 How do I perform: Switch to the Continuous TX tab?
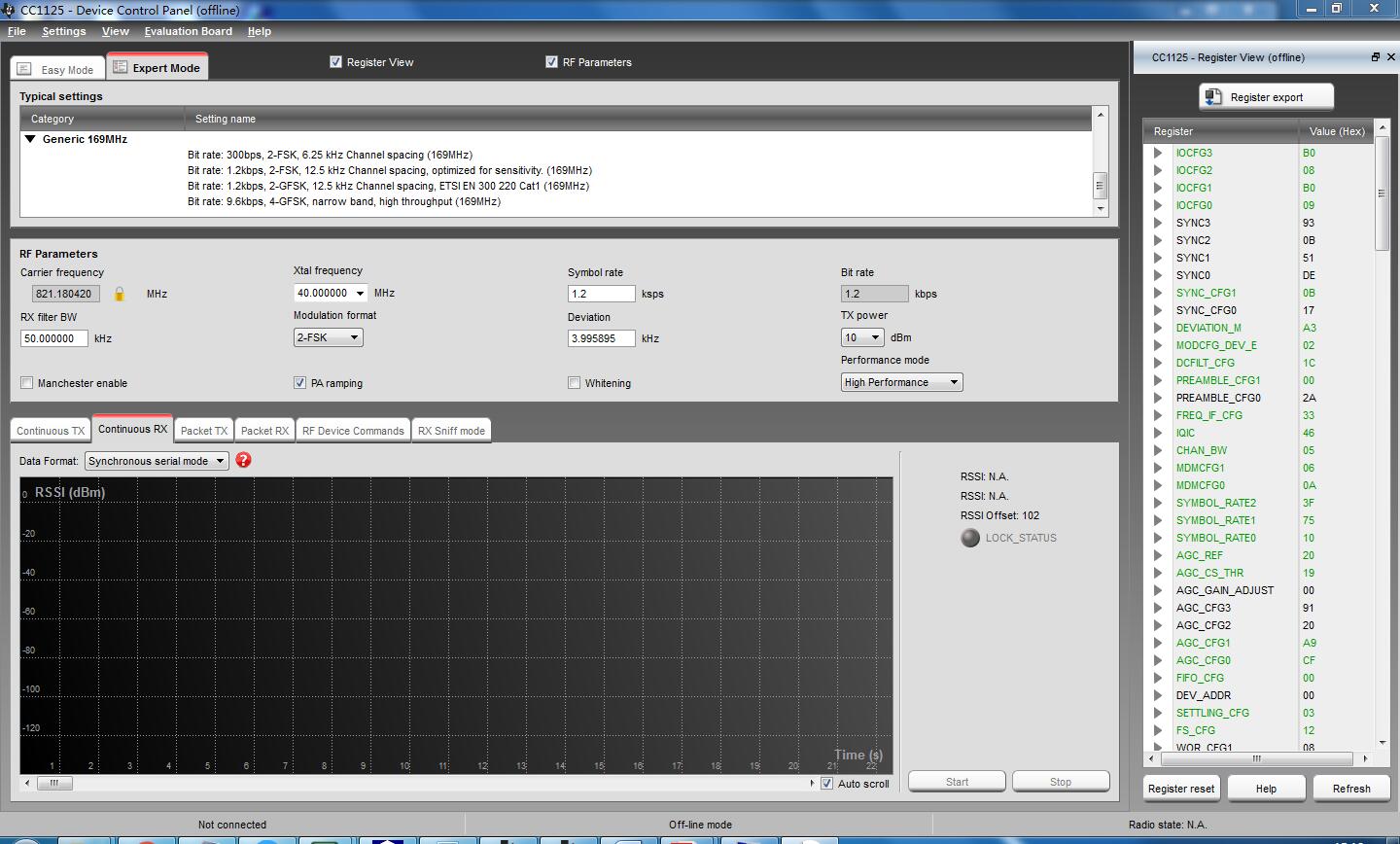point(51,431)
